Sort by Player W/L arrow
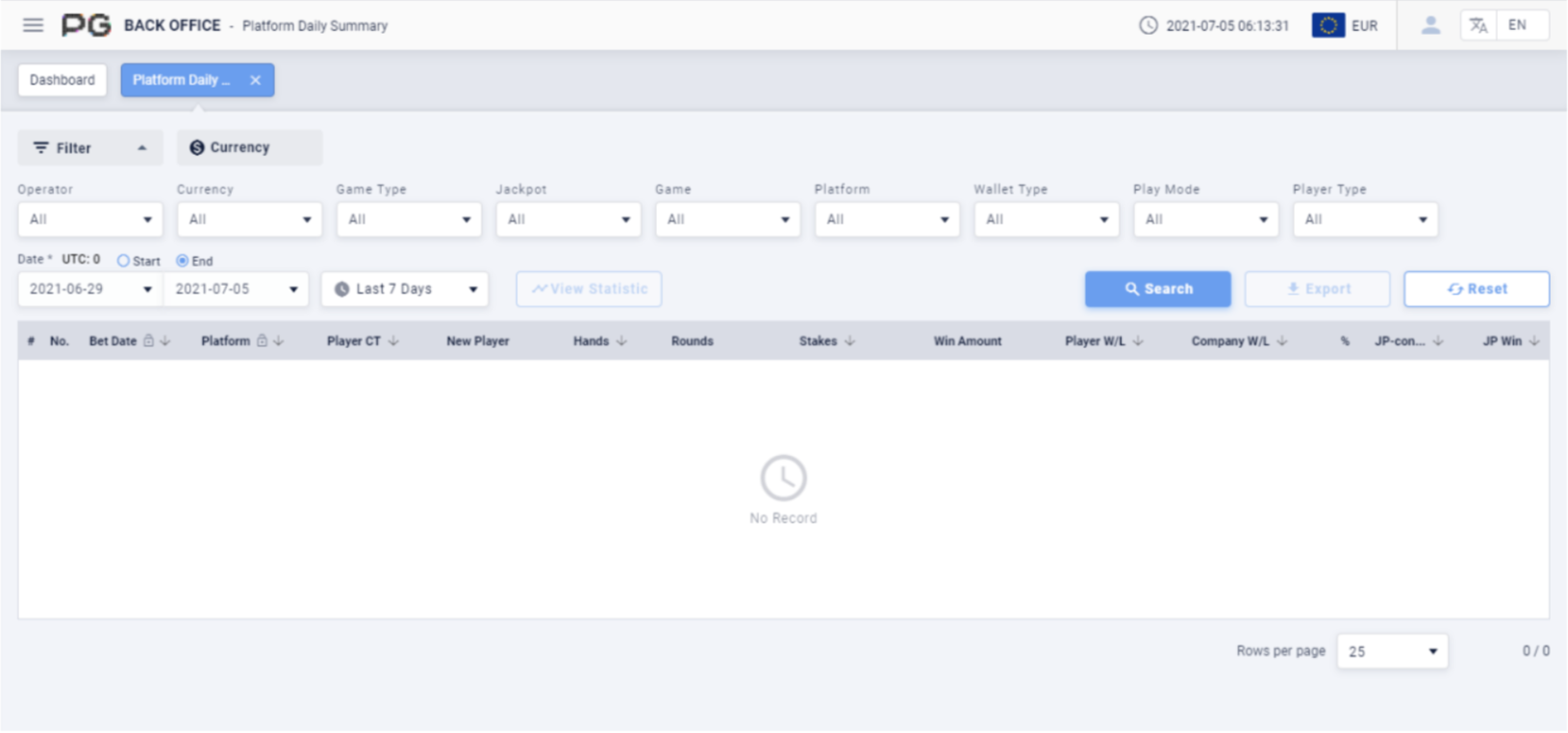 click(1138, 341)
